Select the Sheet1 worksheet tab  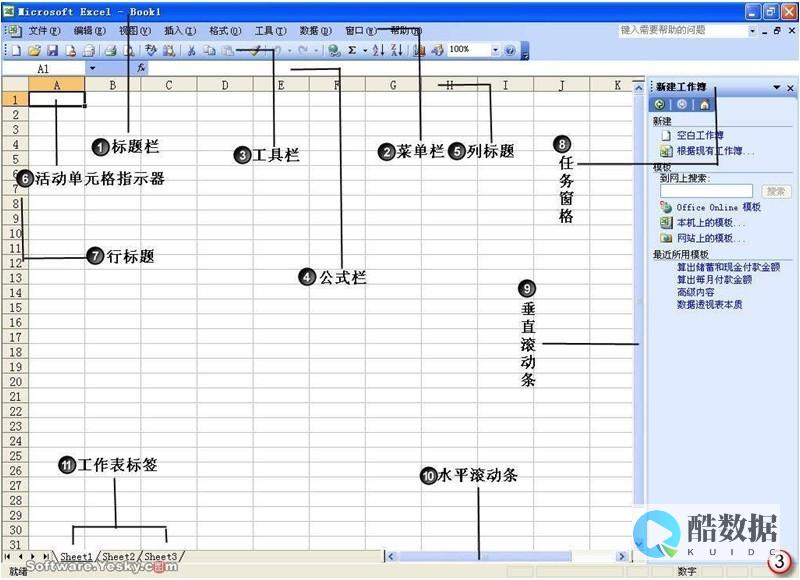pyautogui.click(x=77, y=557)
